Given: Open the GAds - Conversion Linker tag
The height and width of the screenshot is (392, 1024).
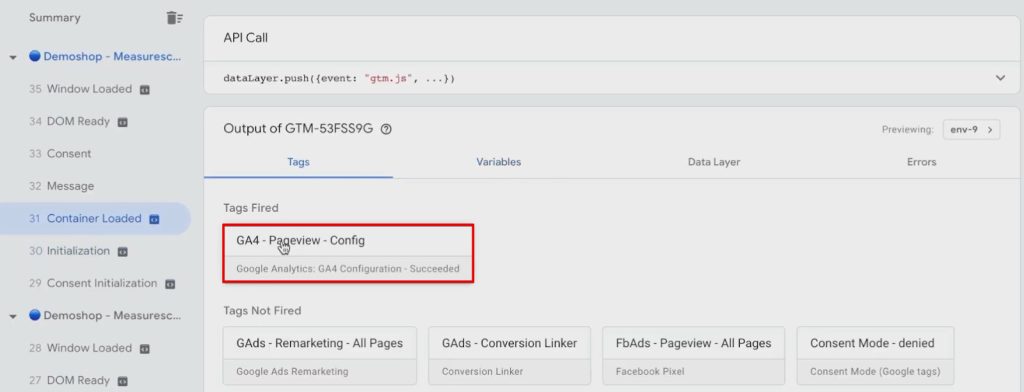Looking at the screenshot, I should coord(509,355).
